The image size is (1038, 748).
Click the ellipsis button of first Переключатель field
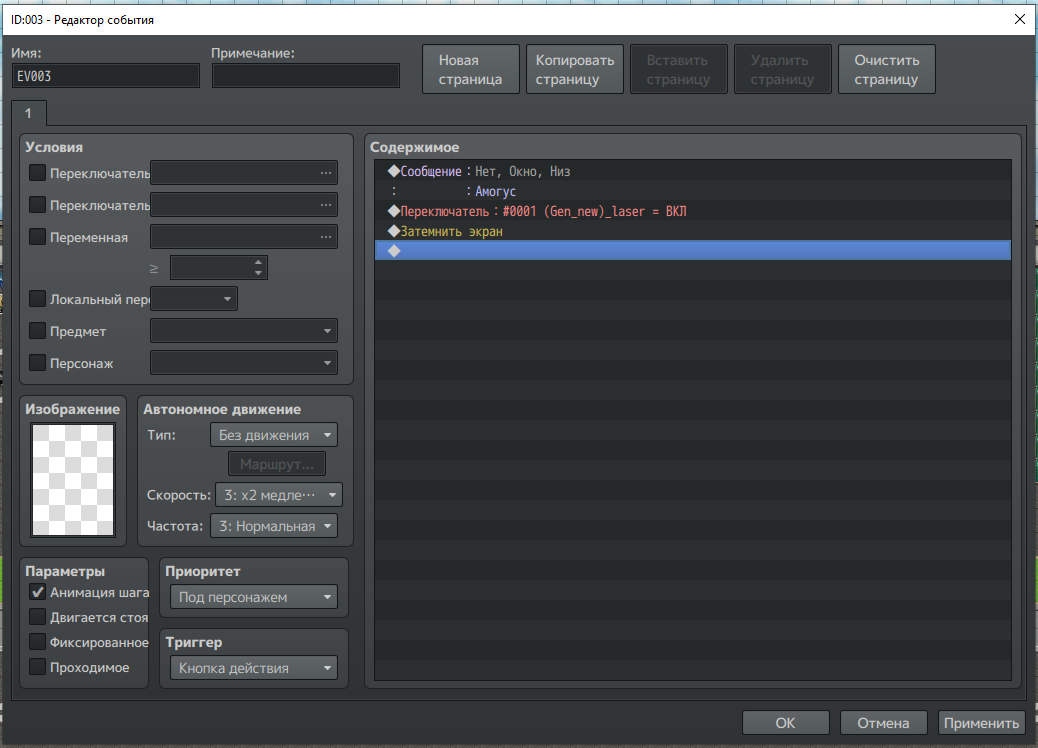click(325, 173)
